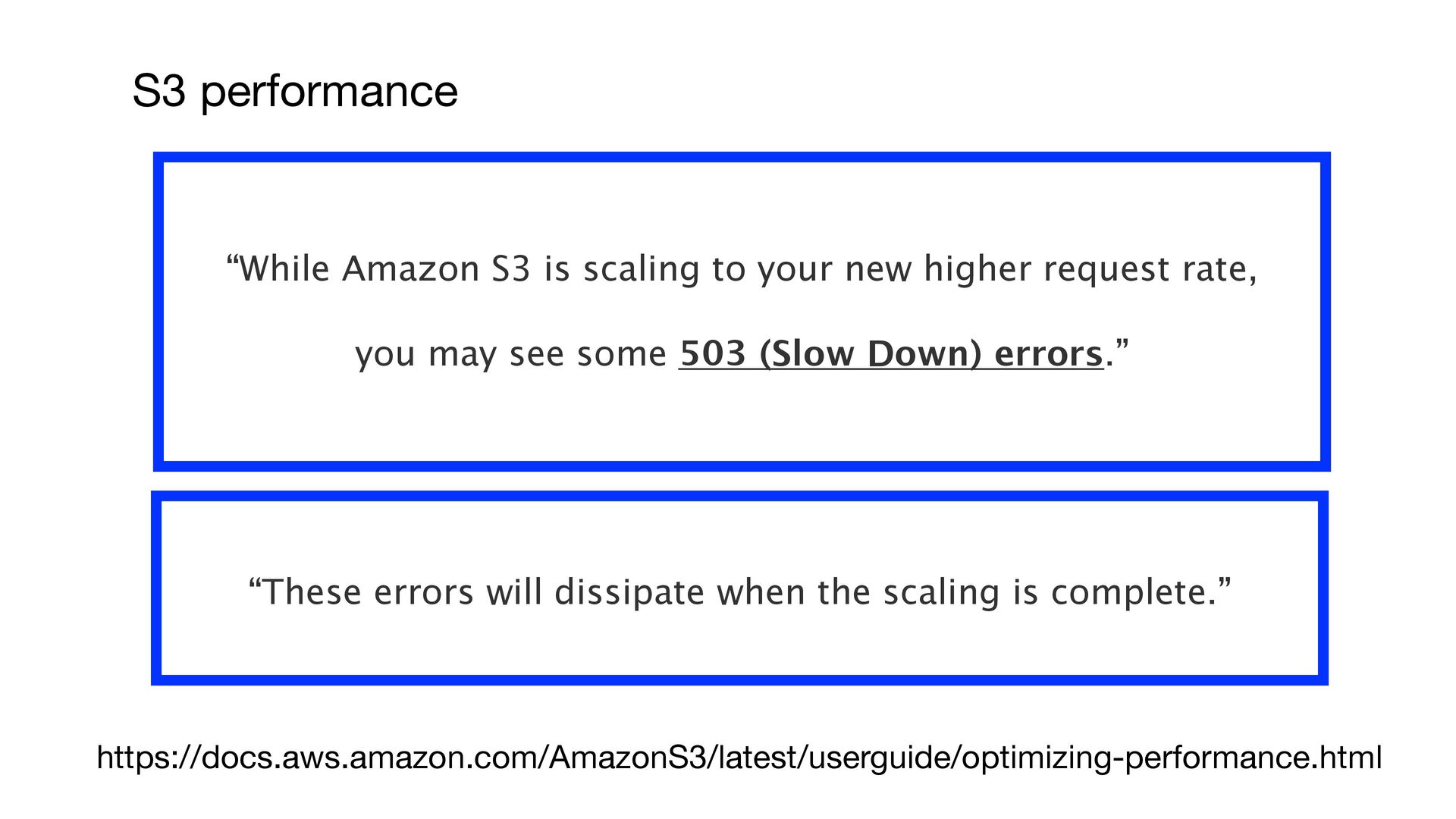1456x819 pixels.
Task: Click the top border of upper blue box
Action: pos(742,158)
